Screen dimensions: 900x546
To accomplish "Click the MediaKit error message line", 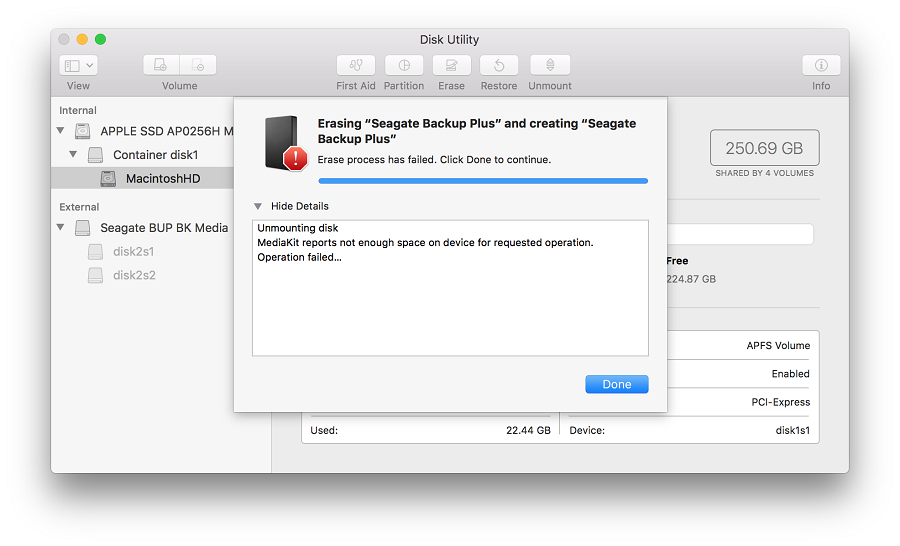I will tap(425, 243).
